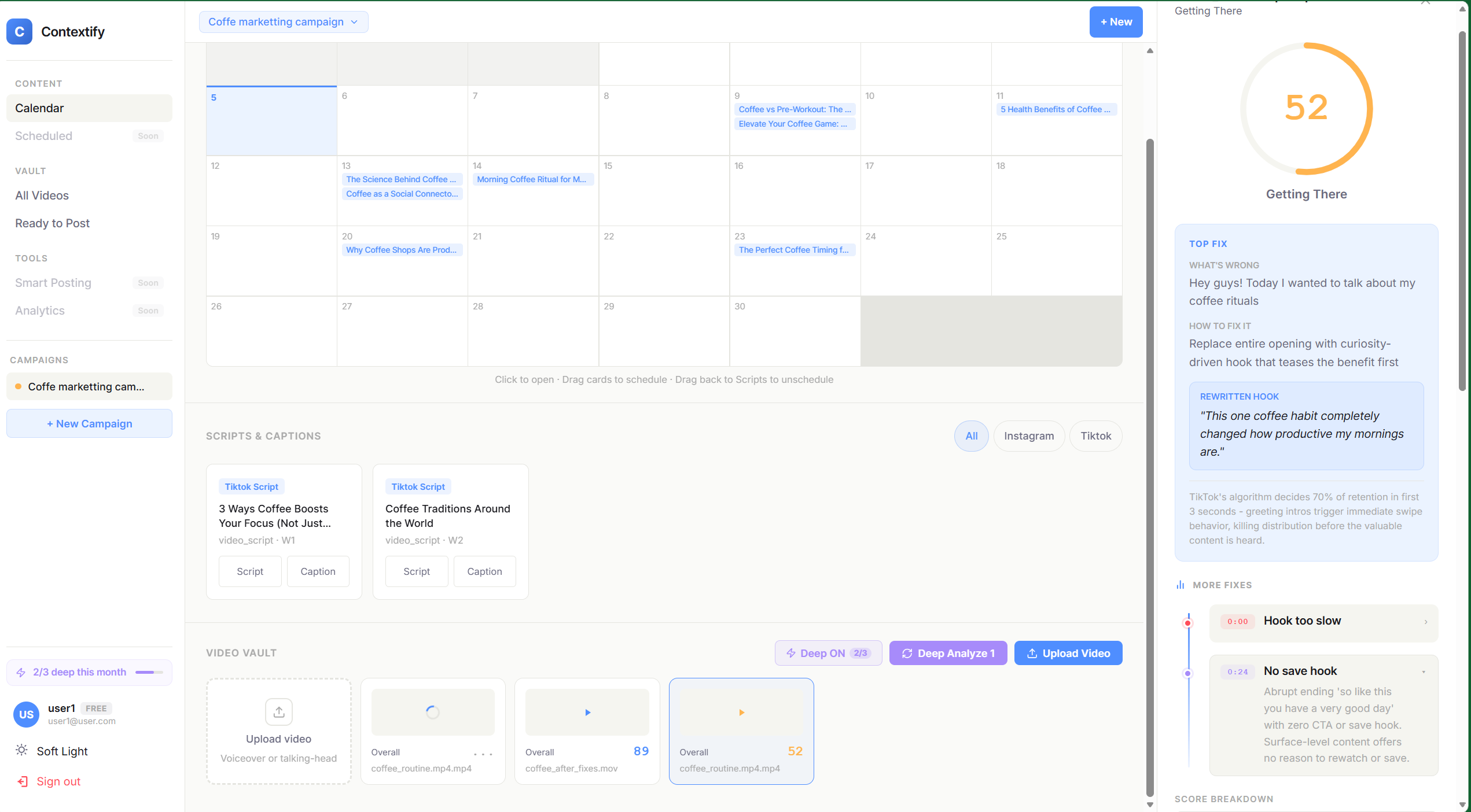Click the Upload Video cloud icon
Image resolution: width=1471 pixels, height=812 pixels.
point(1034,653)
